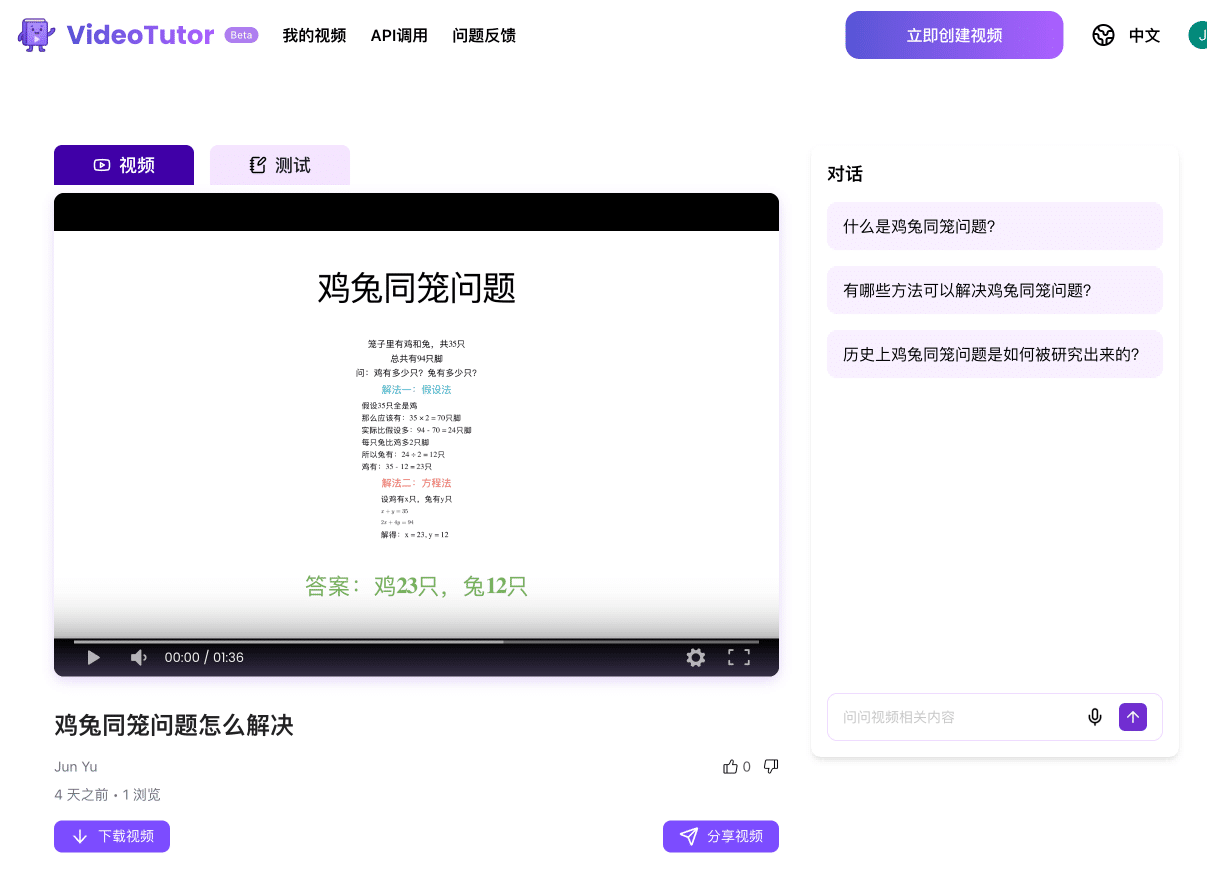Send a chat message with the arrow button

(x=1133, y=717)
